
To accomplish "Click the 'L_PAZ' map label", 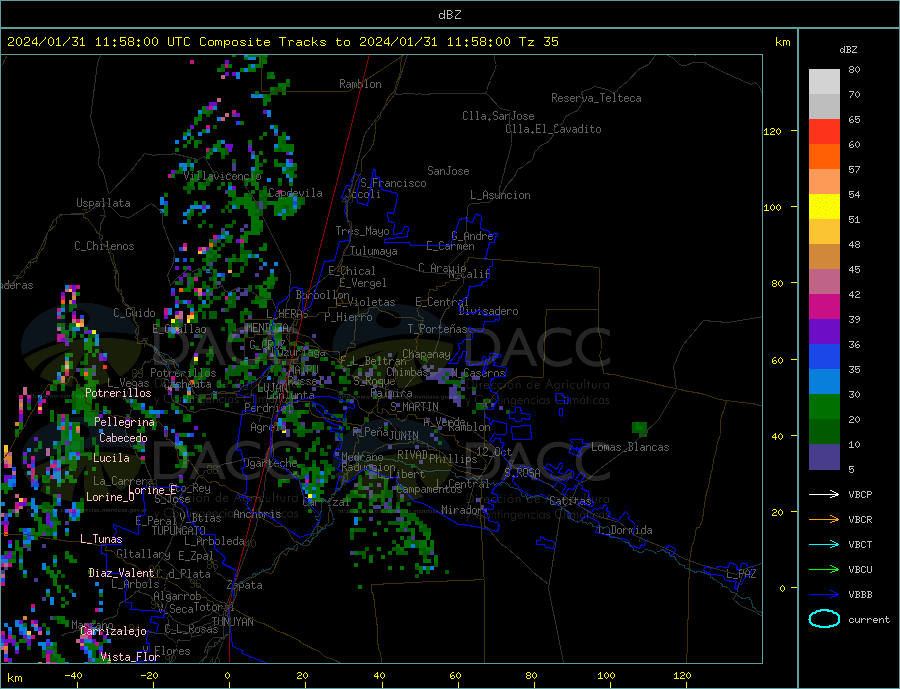I will point(742,574).
